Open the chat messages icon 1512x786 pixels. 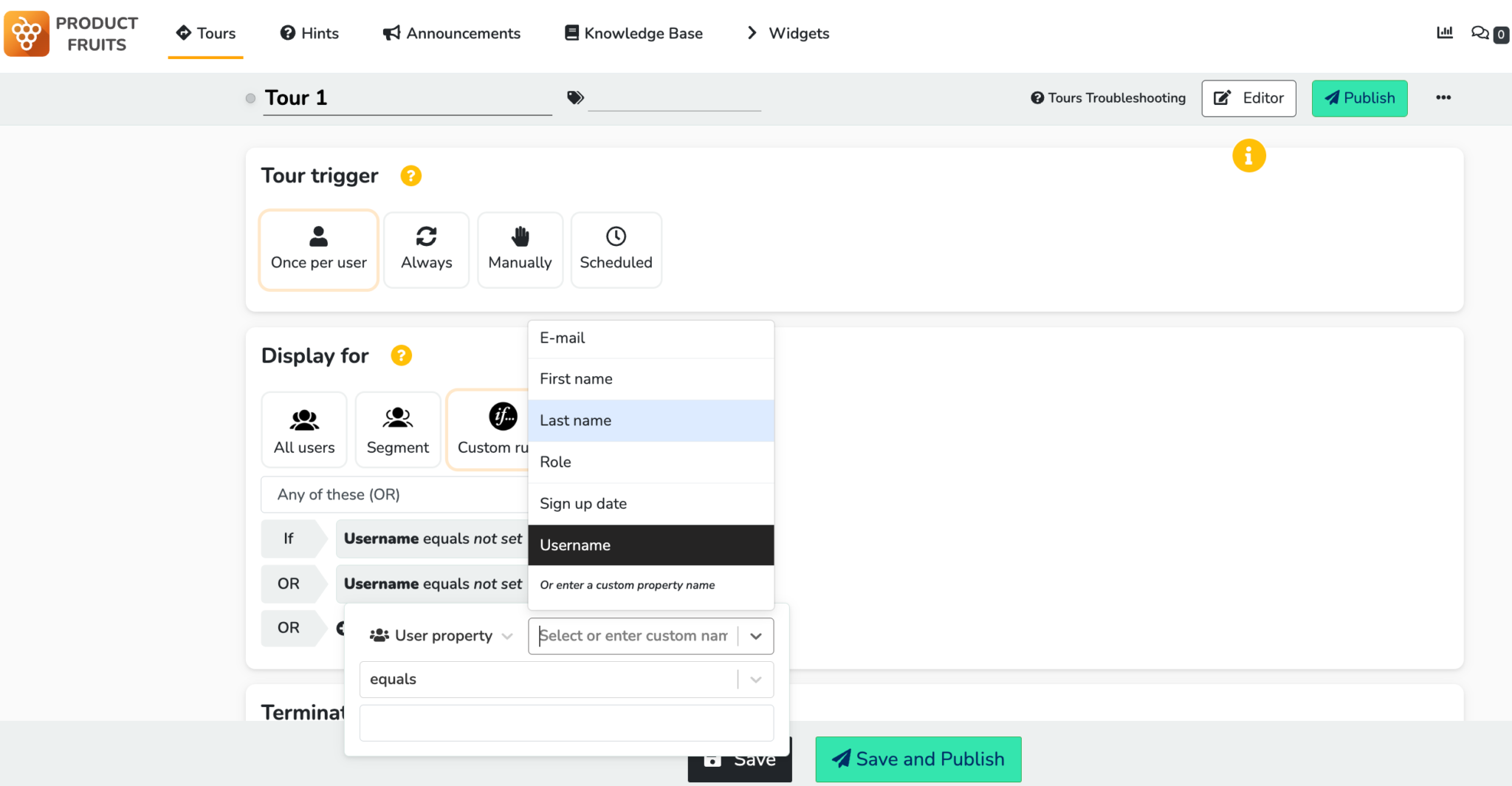point(1480,33)
